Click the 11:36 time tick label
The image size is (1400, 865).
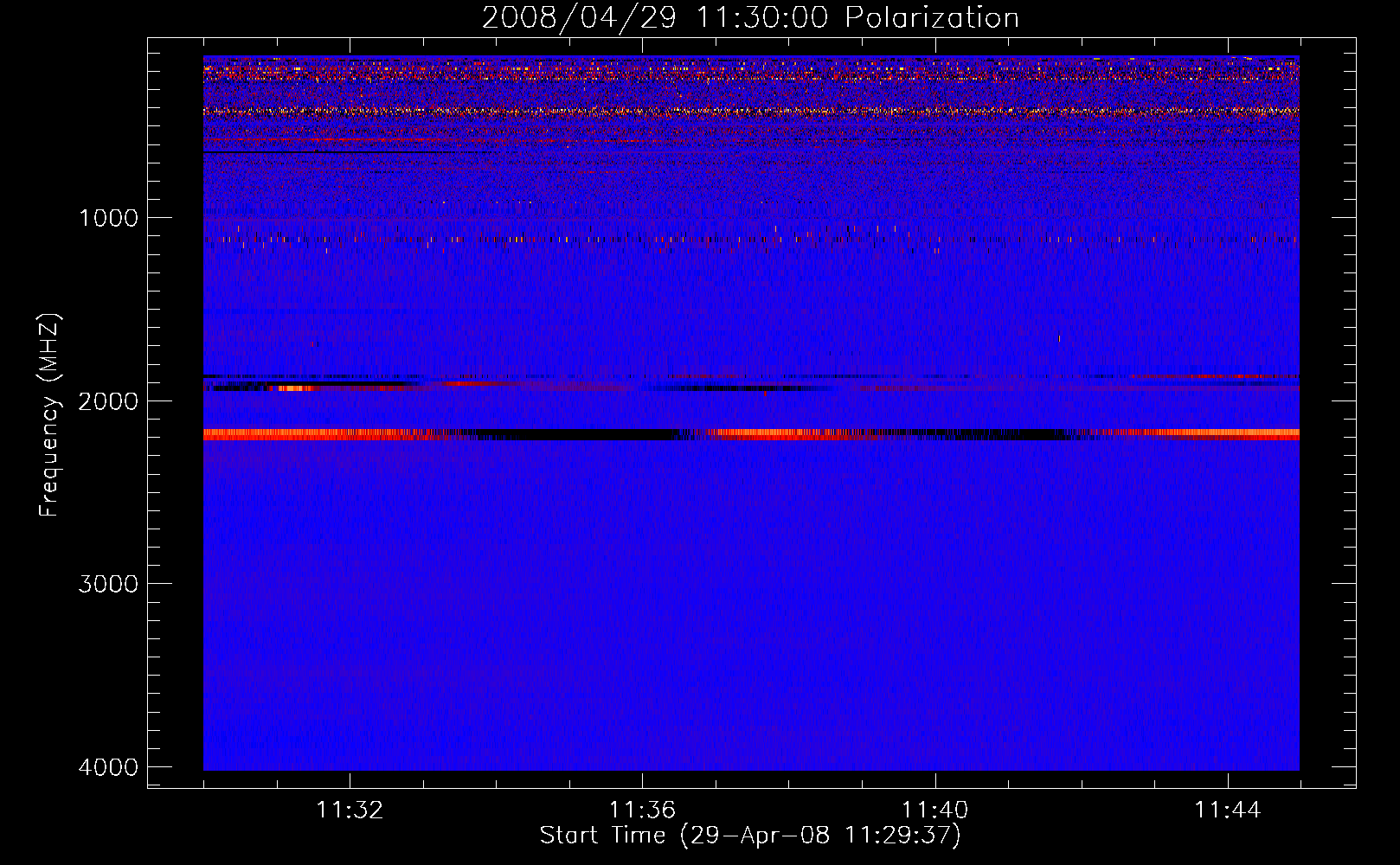[642, 811]
